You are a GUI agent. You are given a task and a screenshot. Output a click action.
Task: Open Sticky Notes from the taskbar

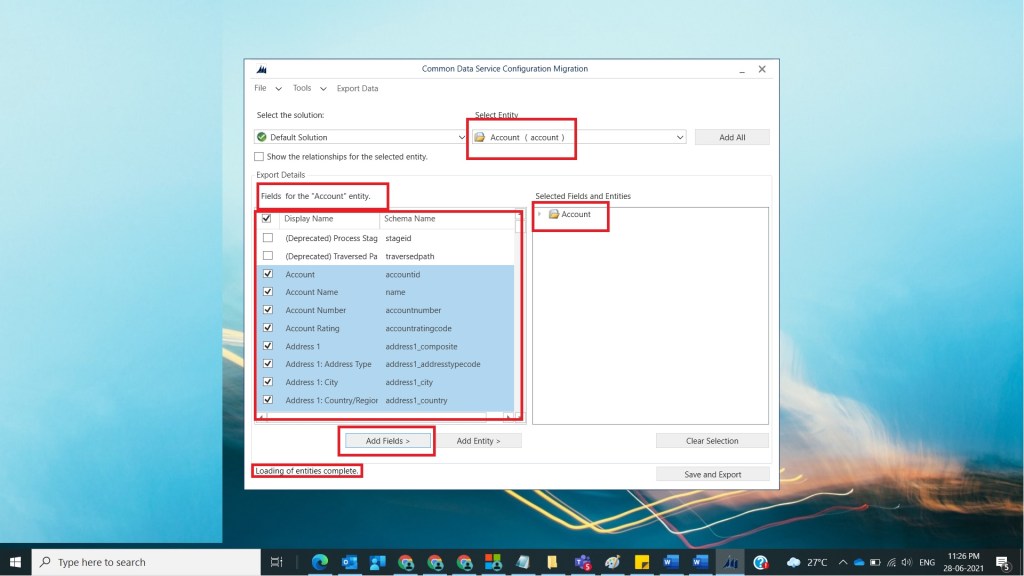pos(642,562)
